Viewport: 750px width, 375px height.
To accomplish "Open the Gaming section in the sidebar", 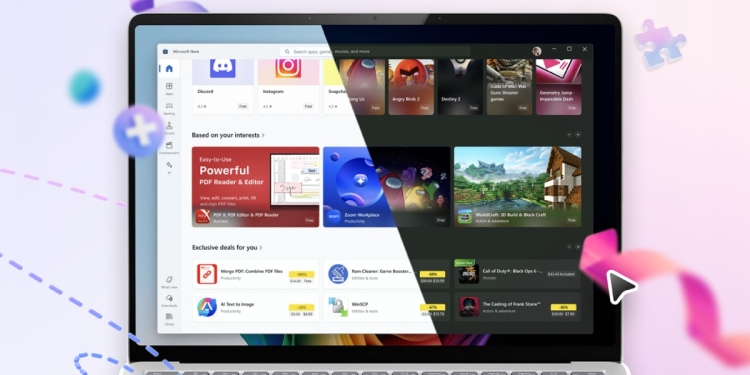I will (x=169, y=108).
